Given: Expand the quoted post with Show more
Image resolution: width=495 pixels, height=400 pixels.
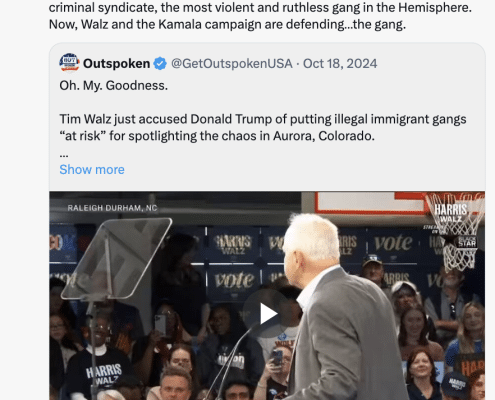Looking at the screenshot, I should tap(92, 170).
